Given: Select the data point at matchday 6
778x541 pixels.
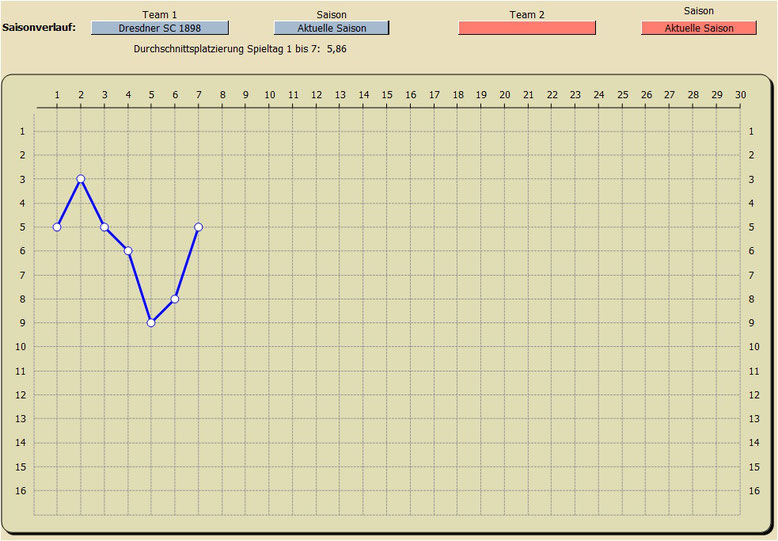Looking at the screenshot, I should [175, 299].
